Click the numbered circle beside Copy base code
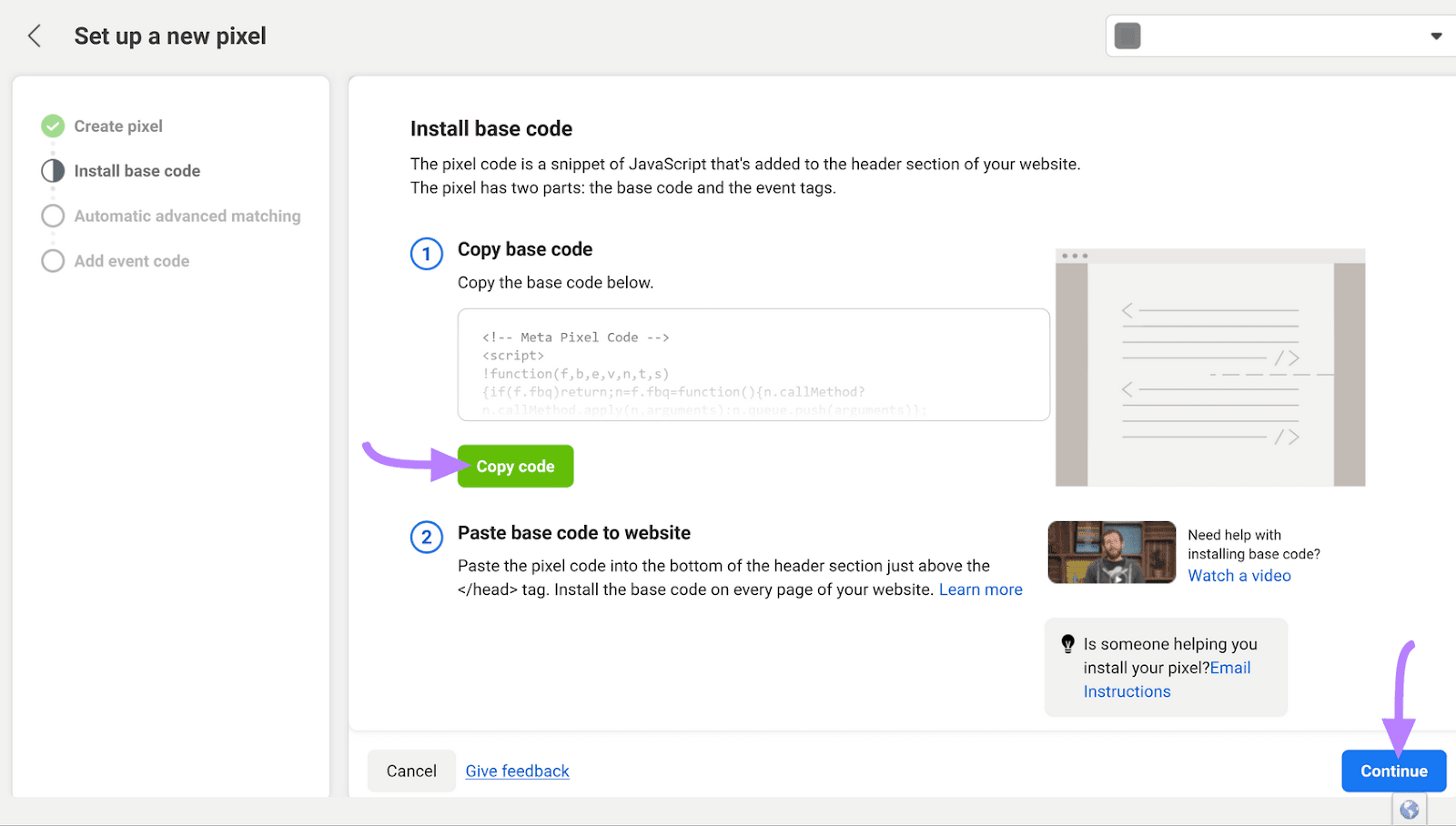 427,254
